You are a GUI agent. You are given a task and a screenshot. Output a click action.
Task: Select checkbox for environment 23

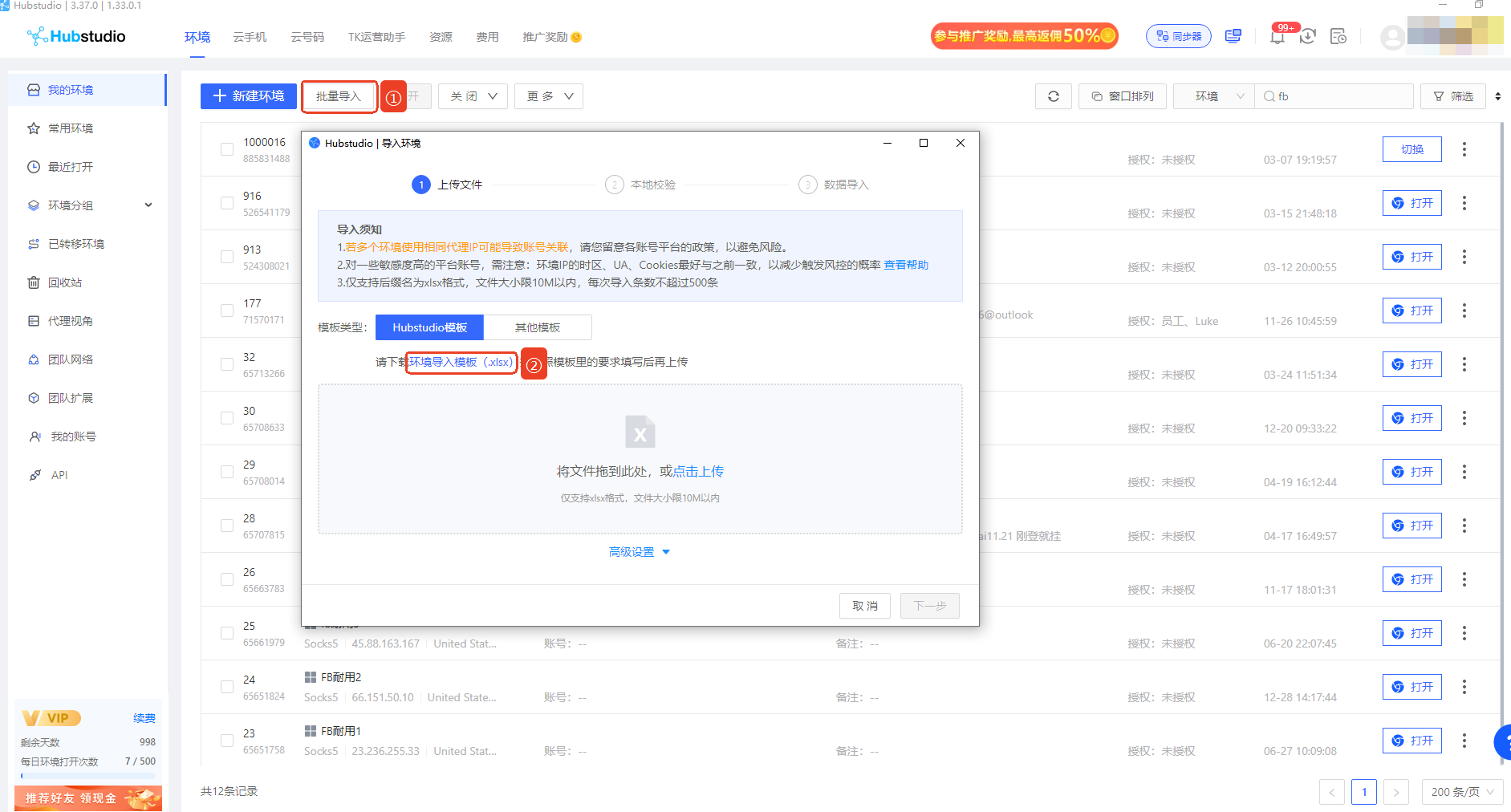227,741
